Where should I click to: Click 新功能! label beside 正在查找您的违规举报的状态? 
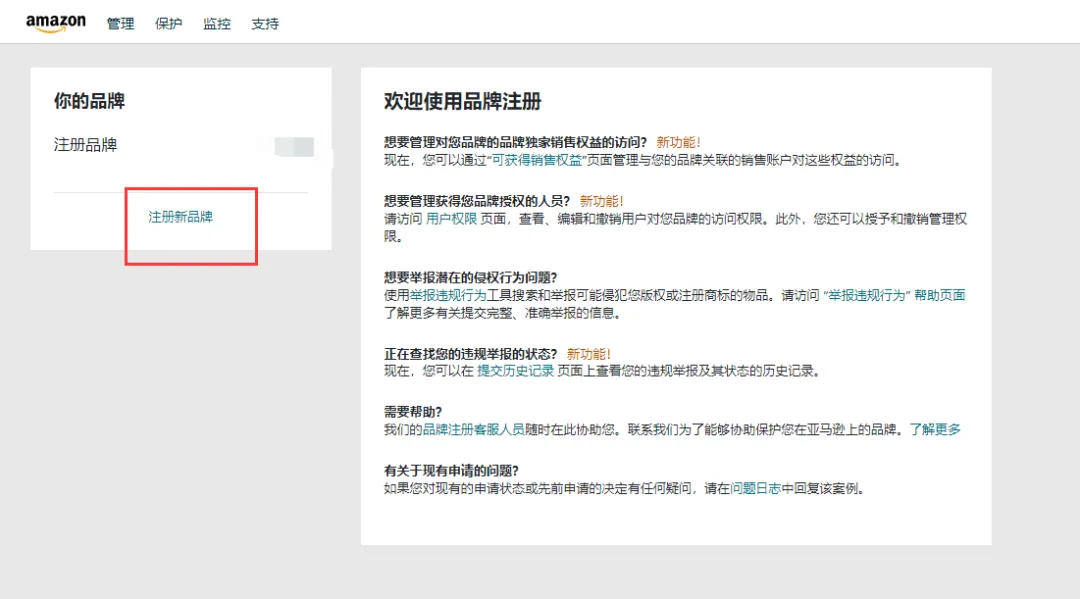(588, 354)
